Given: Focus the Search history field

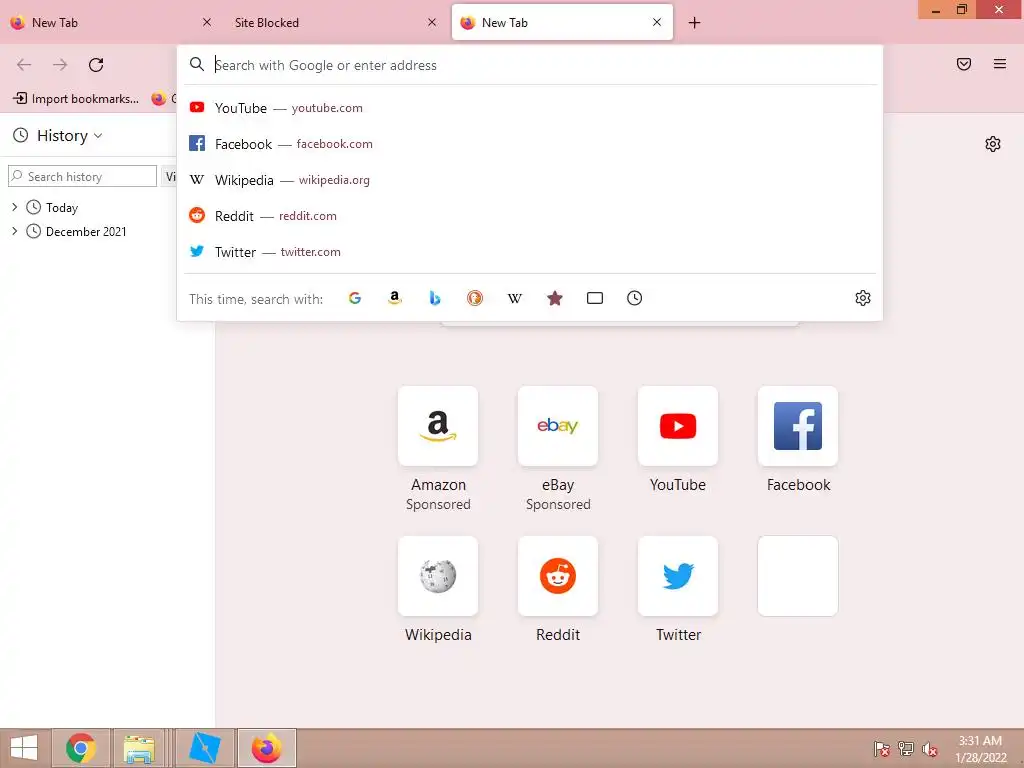Looking at the screenshot, I should 82,176.
